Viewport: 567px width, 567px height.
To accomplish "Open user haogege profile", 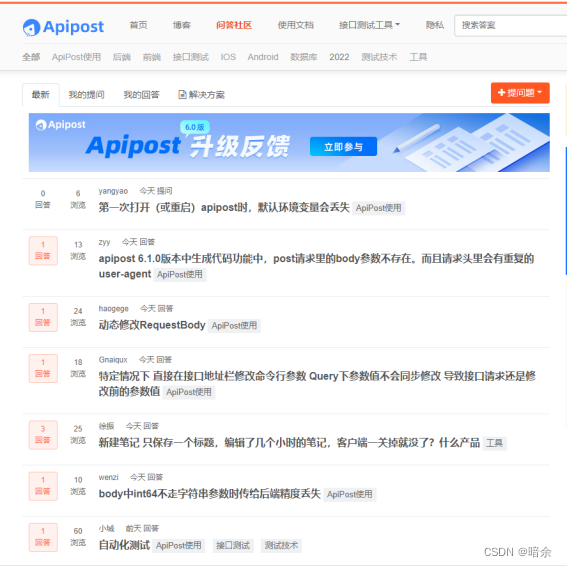I will point(114,309).
